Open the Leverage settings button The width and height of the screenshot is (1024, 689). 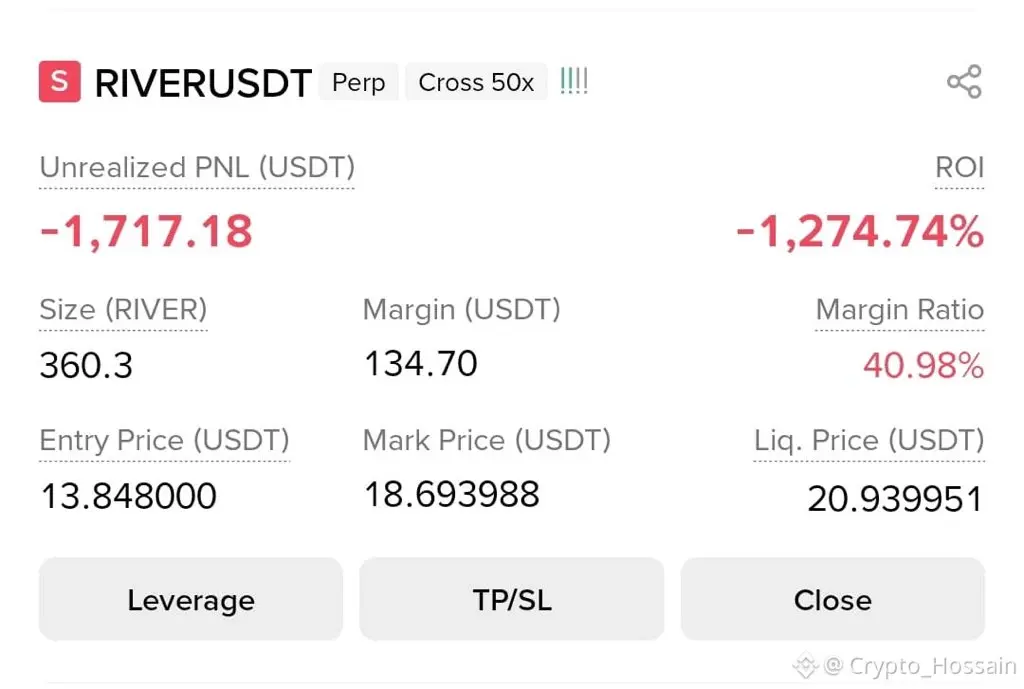(191, 600)
